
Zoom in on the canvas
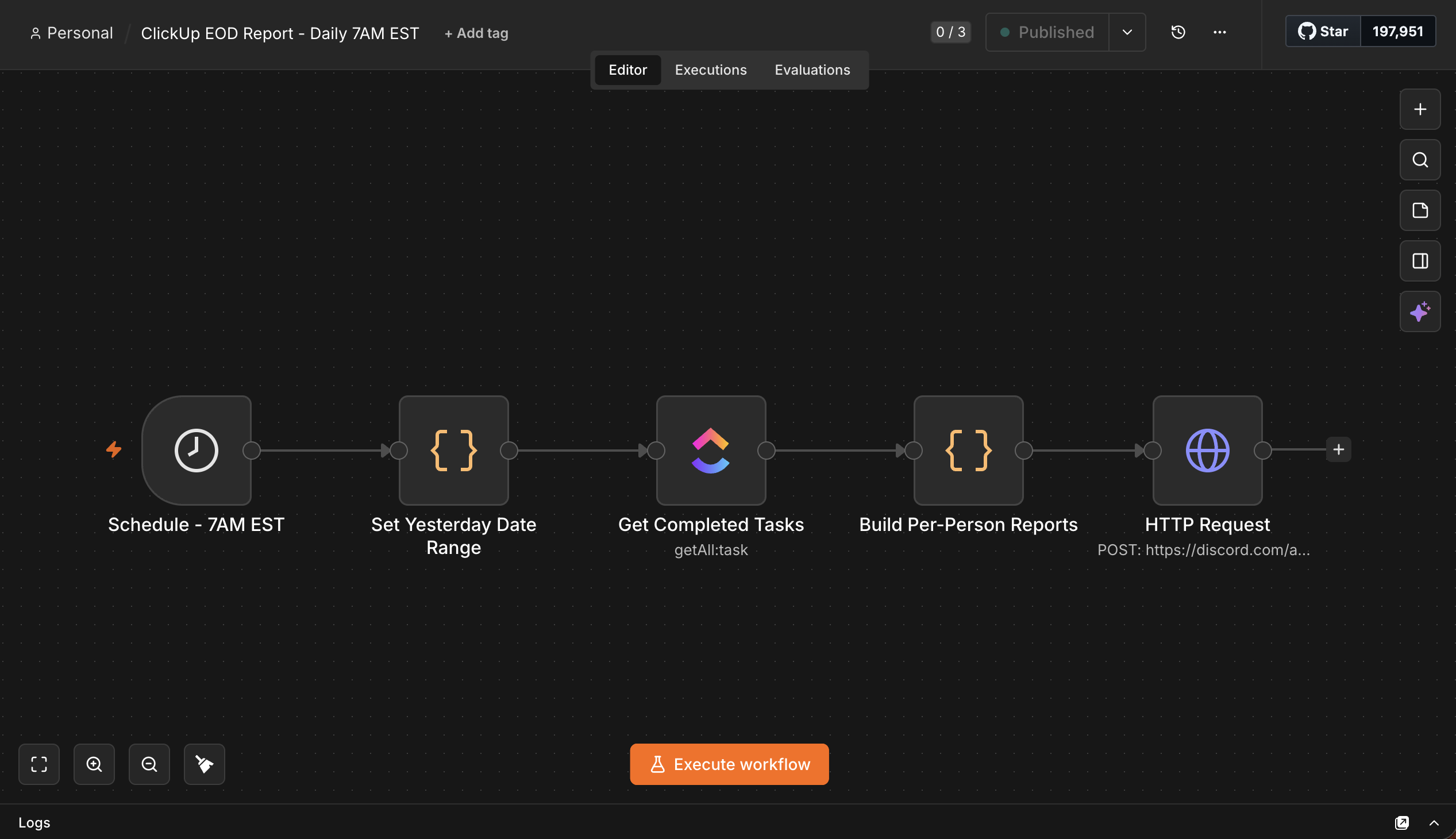(94, 764)
